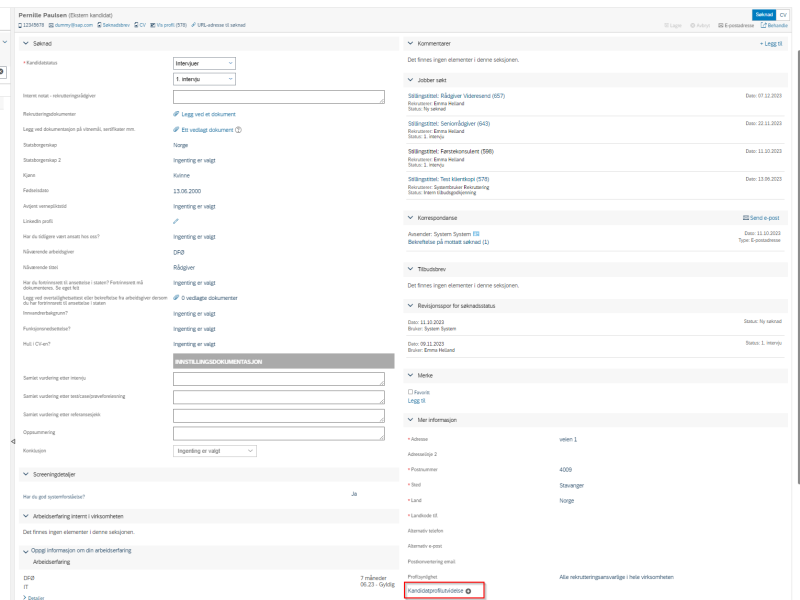Click help icon next to 'Ett vedlagt dokument'
Image resolution: width=800 pixels, height=600 pixels.
point(238,130)
